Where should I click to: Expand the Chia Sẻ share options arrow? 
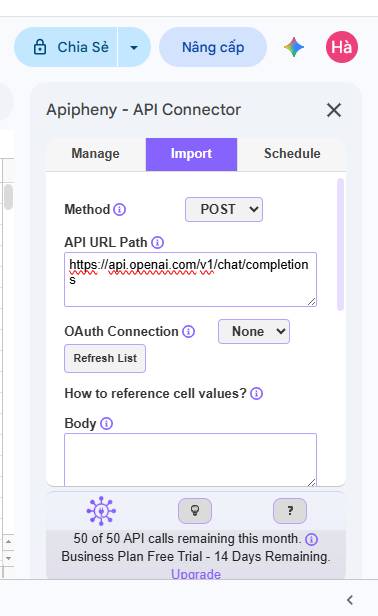134,48
